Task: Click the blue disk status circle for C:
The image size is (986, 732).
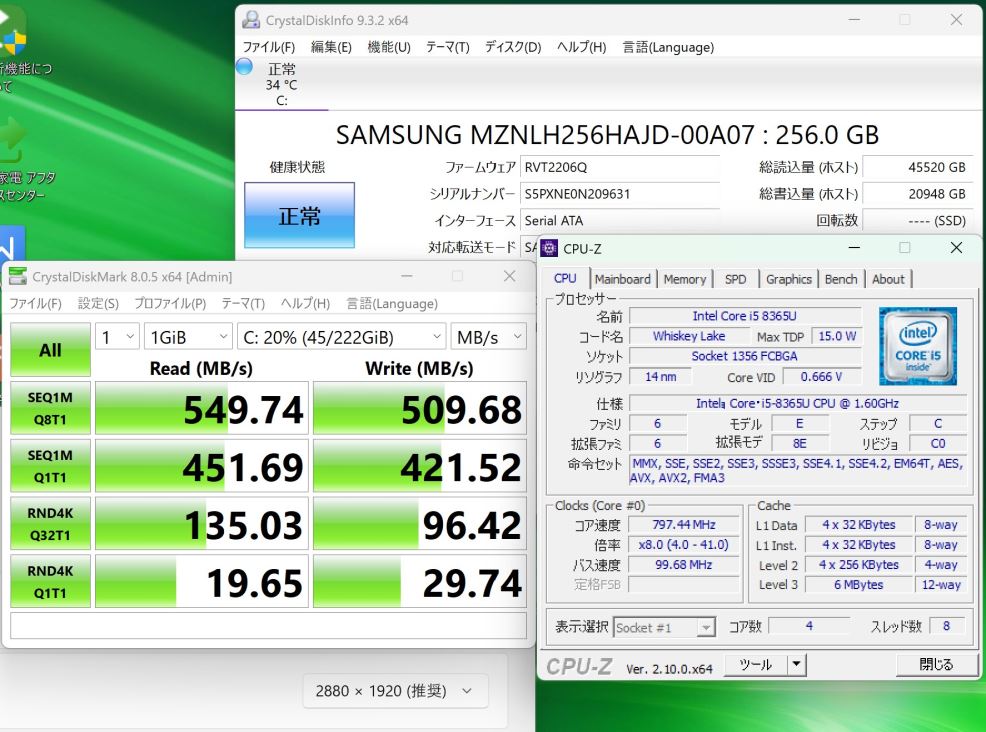Action: pyautogui.click(x=245, y=66)
